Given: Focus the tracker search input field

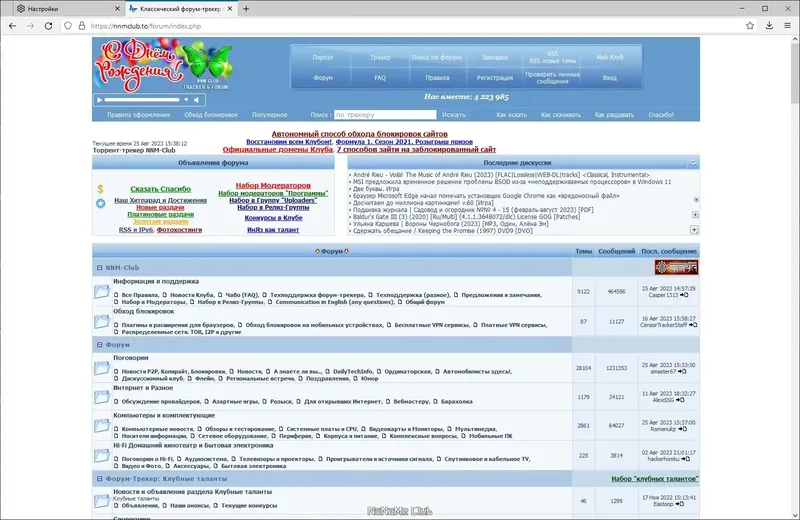Looking at the screenshot, I should (x=385, y=115).
